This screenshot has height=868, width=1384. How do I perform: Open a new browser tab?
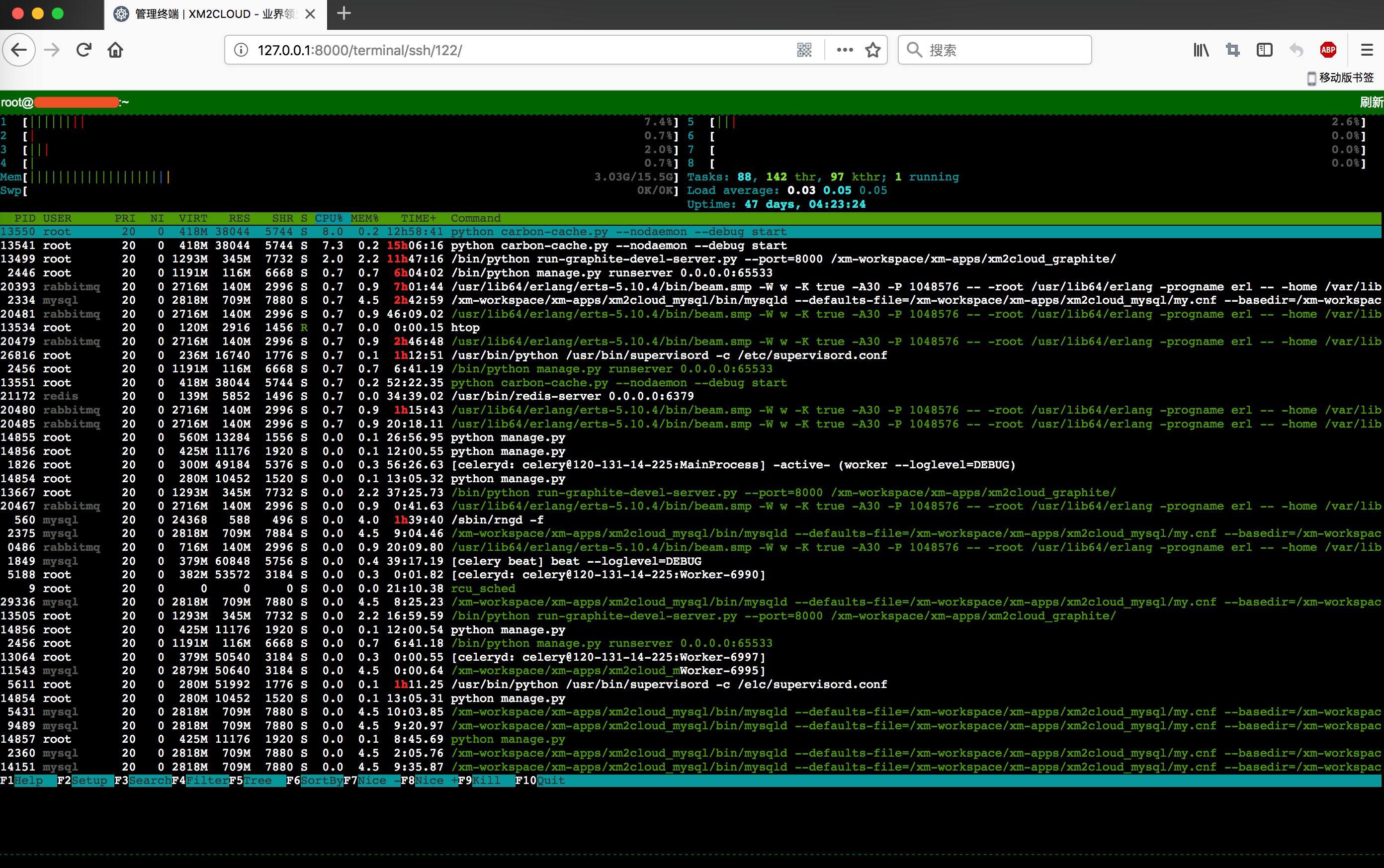[x=344, y=13]
